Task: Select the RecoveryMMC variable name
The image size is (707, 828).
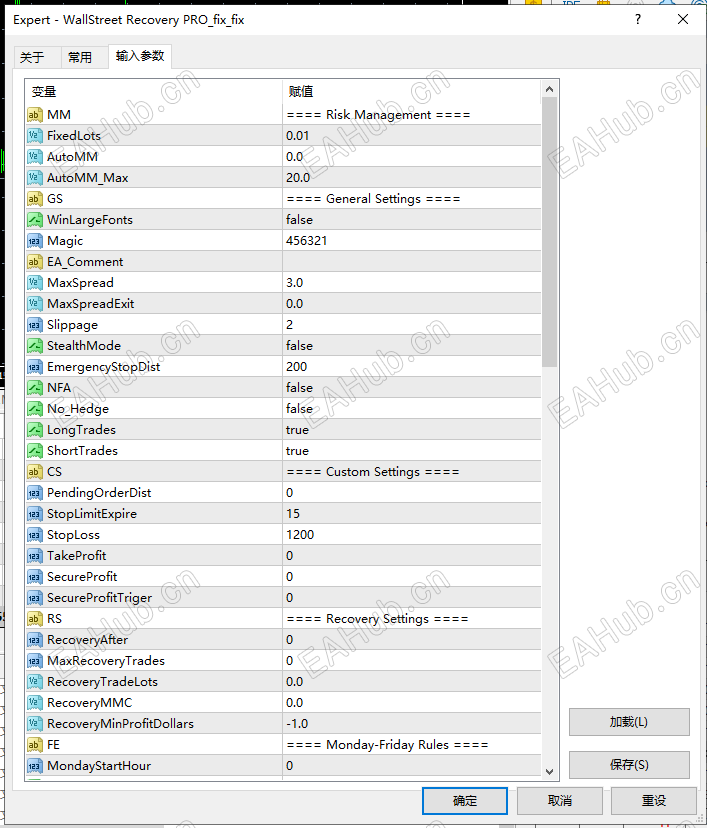Action: pos(89,703)
